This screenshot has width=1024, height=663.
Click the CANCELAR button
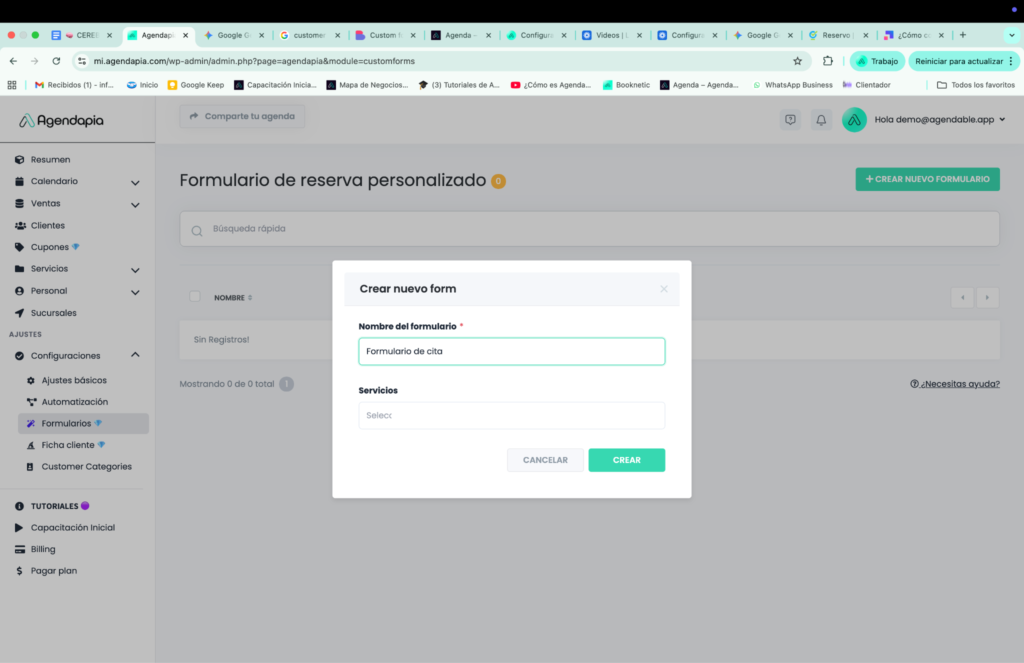pos(545,460)
